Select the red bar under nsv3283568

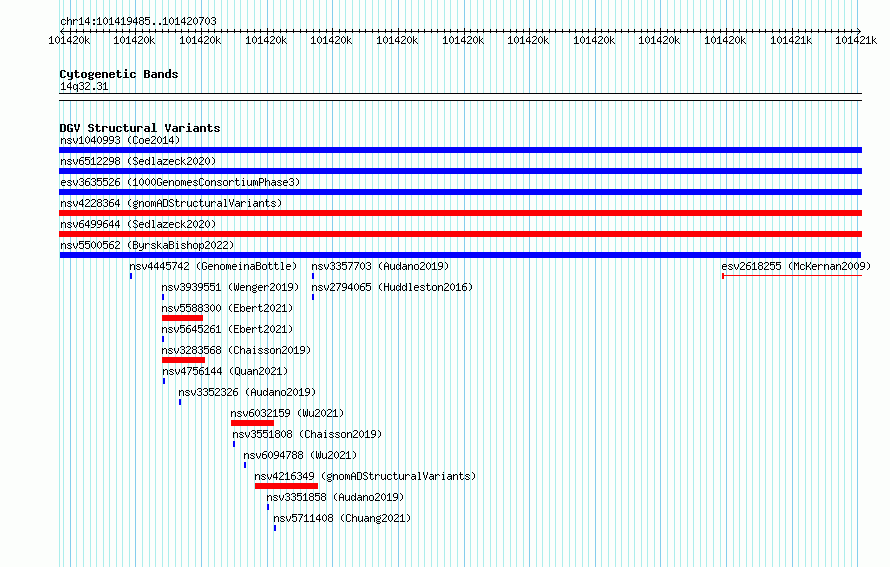(183, 360)
